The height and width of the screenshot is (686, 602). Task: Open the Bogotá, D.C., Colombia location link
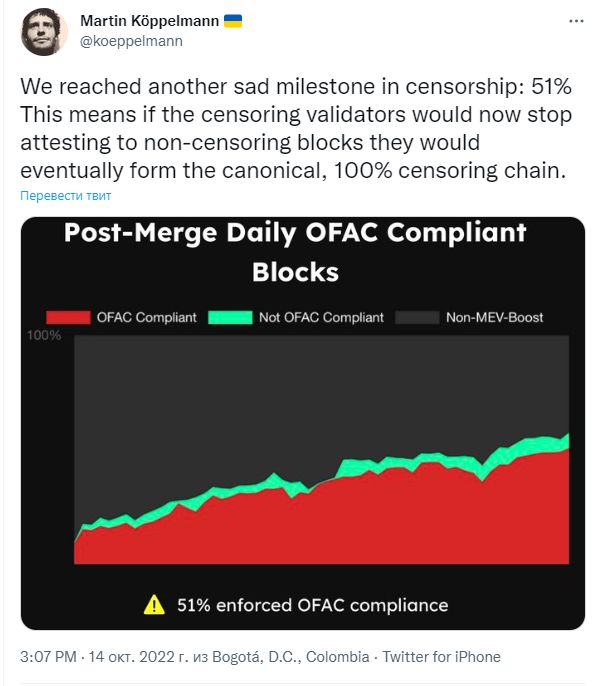pos(290,657)
